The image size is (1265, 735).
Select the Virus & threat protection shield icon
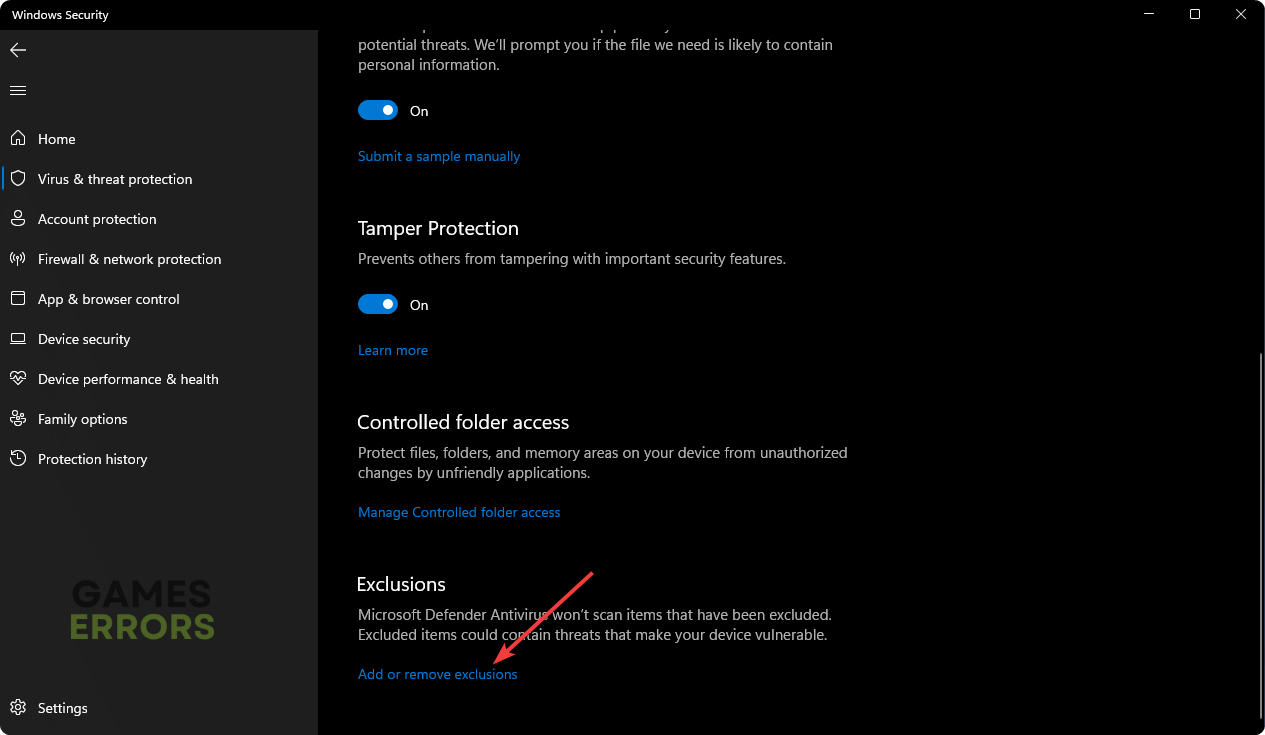pyautogui.click(x=18, y=179)
